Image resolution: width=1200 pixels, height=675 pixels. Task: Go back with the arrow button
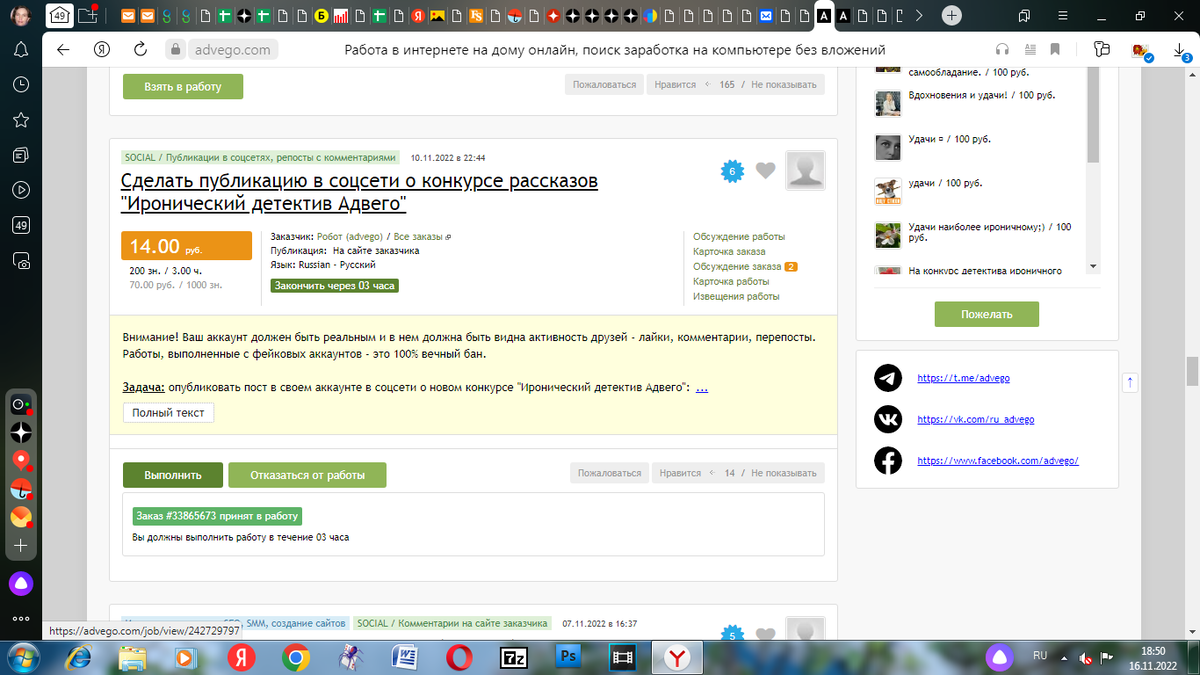point(63,50)
